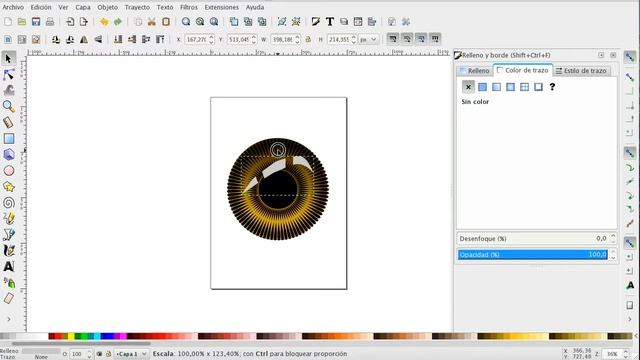Select the Measure tool
This screenshot has height=360, width=640.
click(9, 122)
